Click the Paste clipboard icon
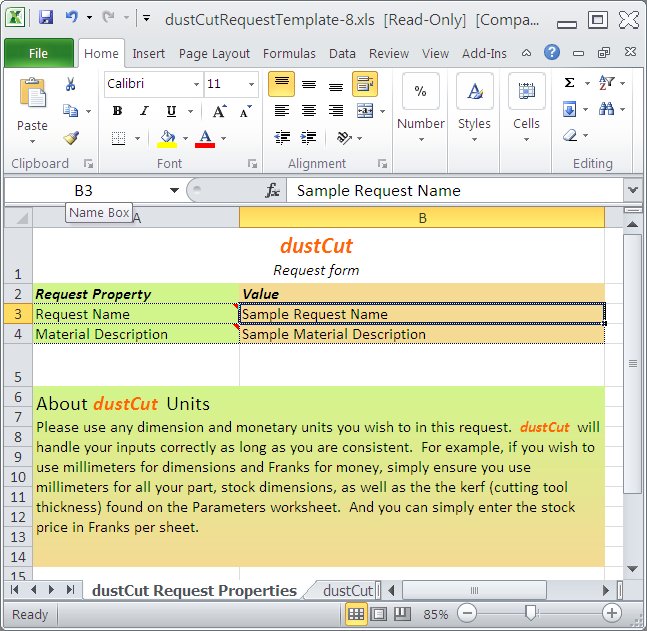Image resolution: width=647 pixels, height=631 pixels. click(x=32, y=93)
